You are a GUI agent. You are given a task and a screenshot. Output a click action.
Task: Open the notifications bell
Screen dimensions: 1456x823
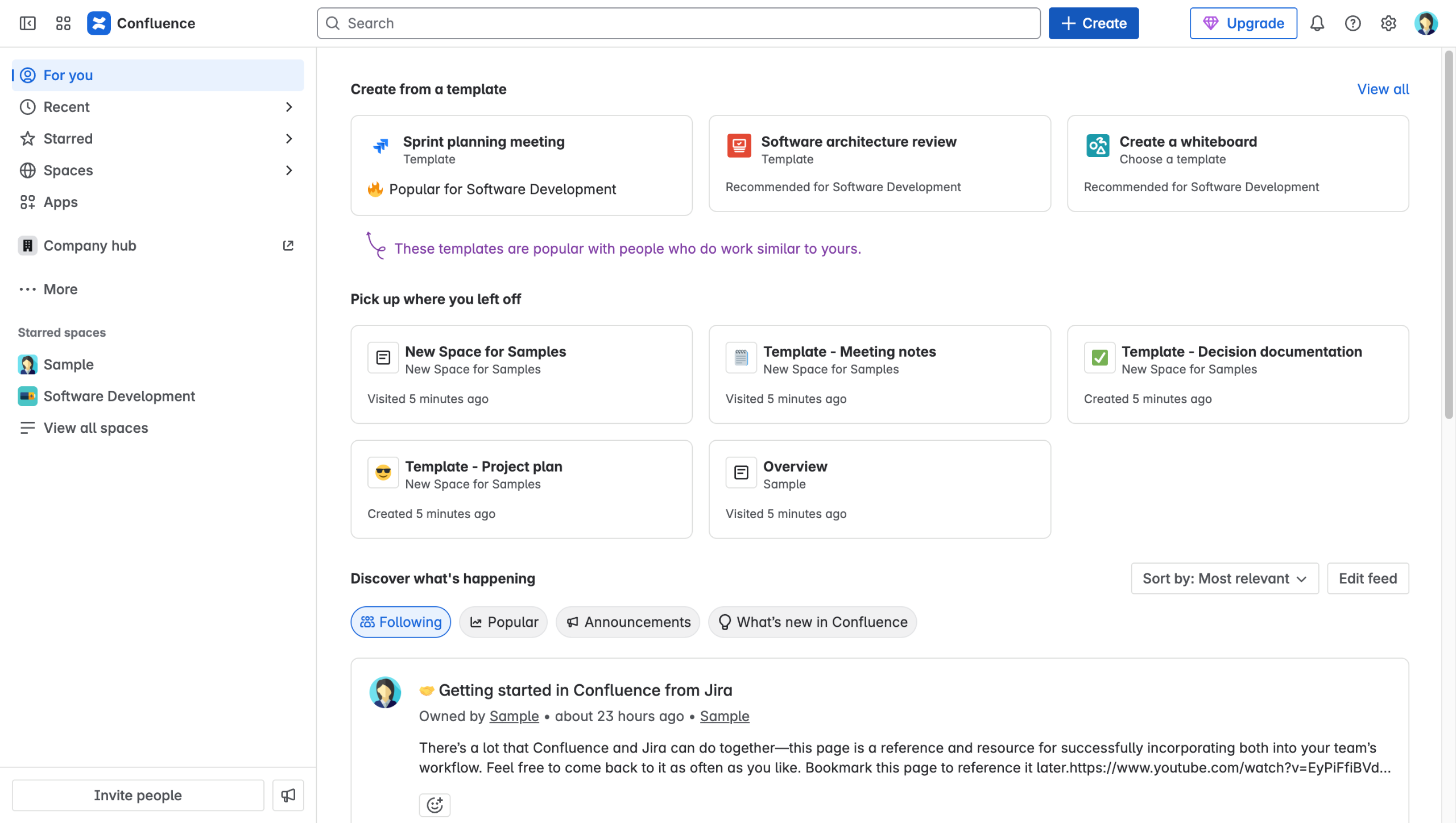point(1317,23)
